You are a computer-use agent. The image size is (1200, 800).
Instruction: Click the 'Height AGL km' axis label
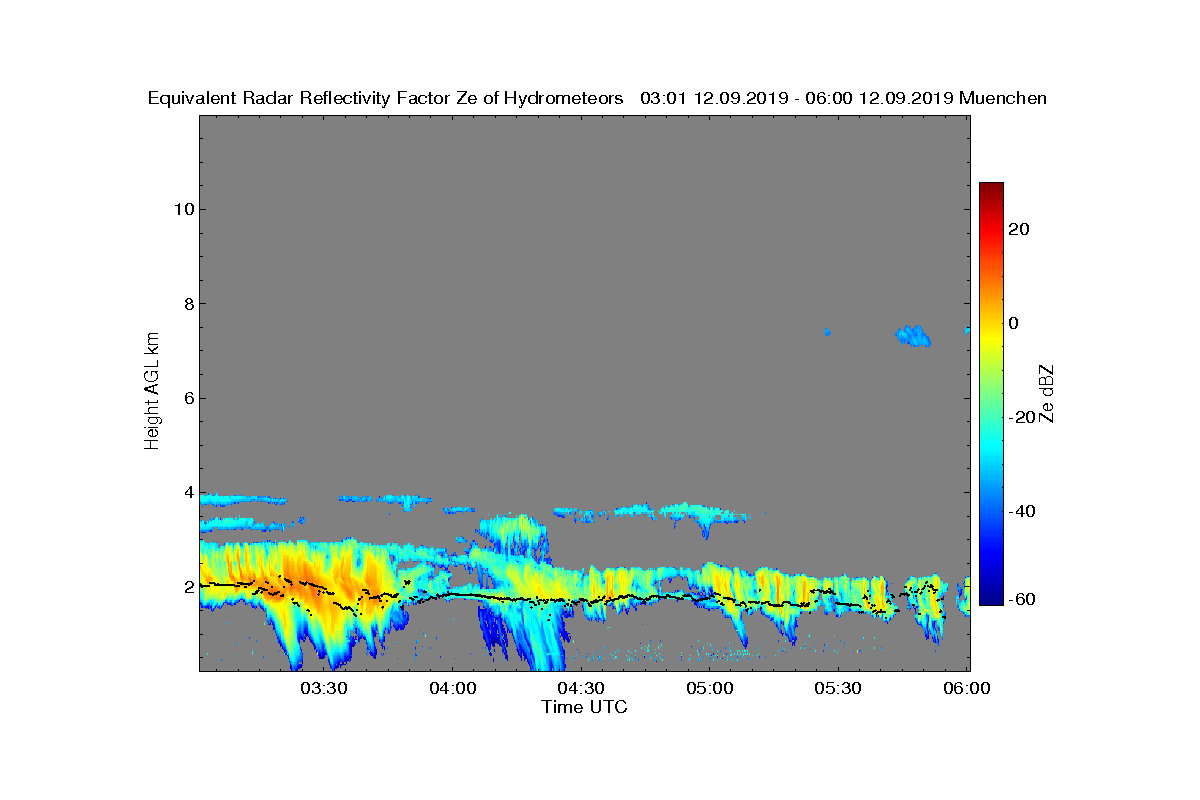pos(152,393)
